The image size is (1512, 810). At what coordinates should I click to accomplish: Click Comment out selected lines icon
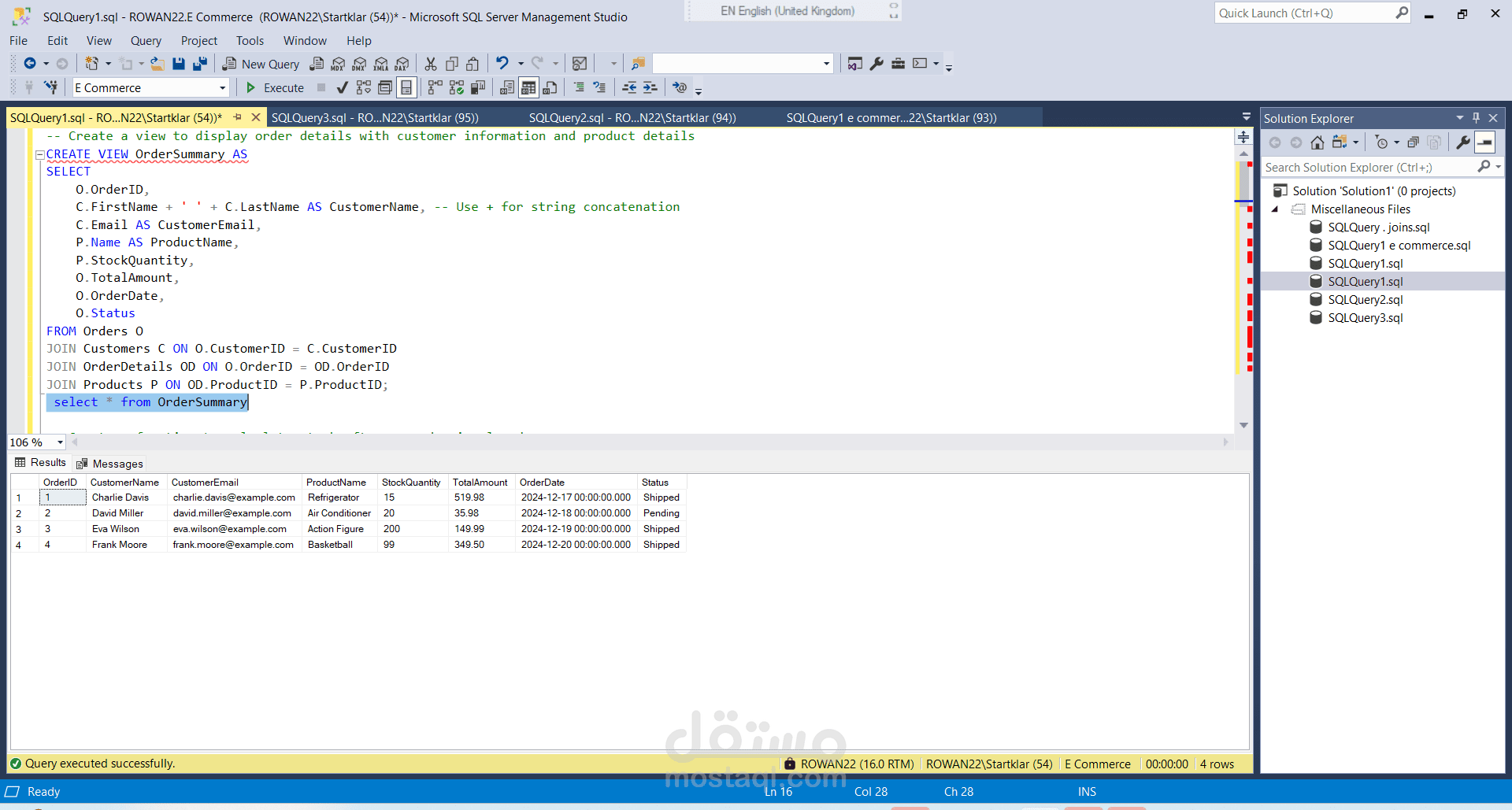click(x=579, y=87)
